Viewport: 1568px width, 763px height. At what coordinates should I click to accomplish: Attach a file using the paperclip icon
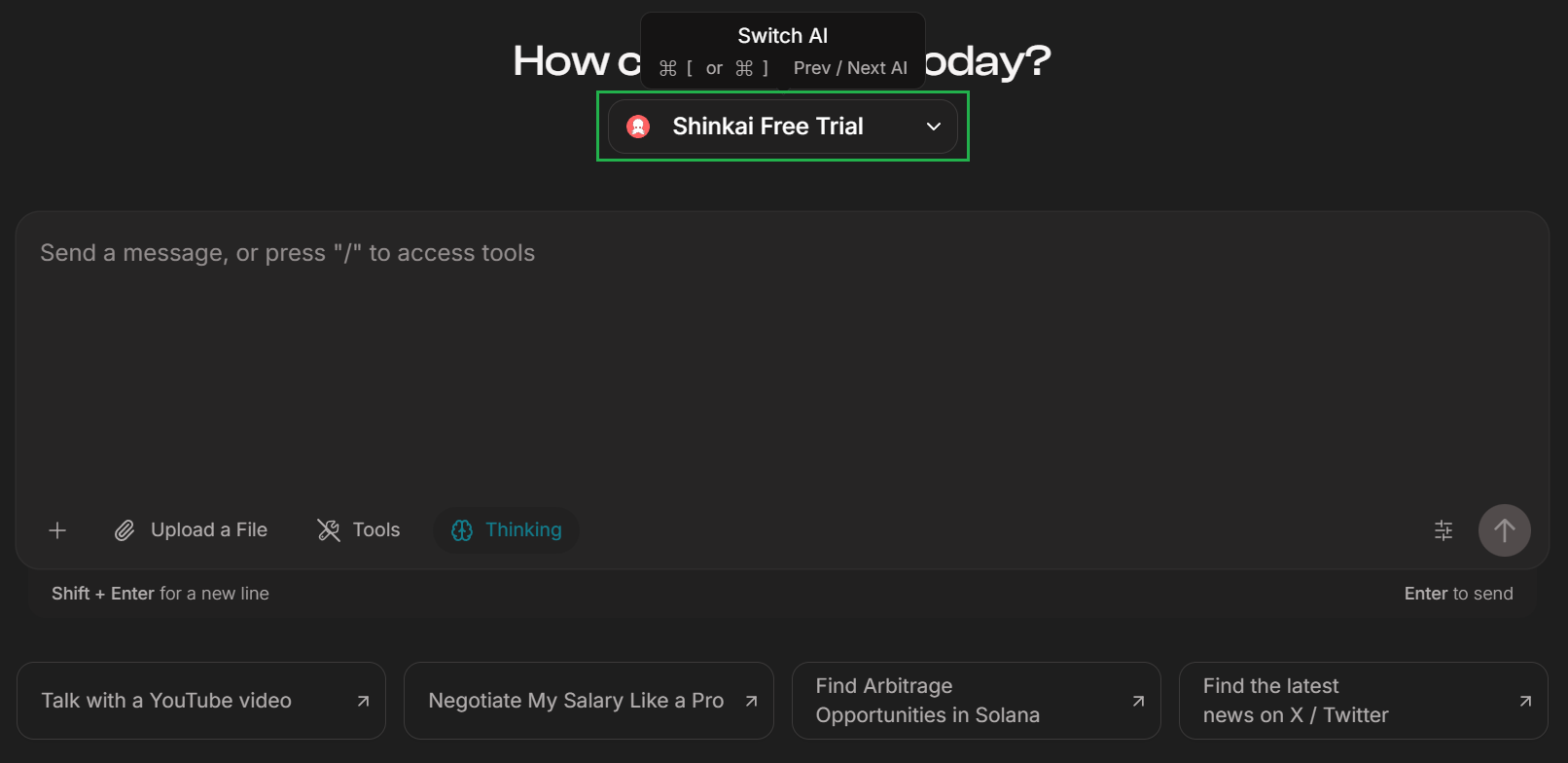(125, 530)
